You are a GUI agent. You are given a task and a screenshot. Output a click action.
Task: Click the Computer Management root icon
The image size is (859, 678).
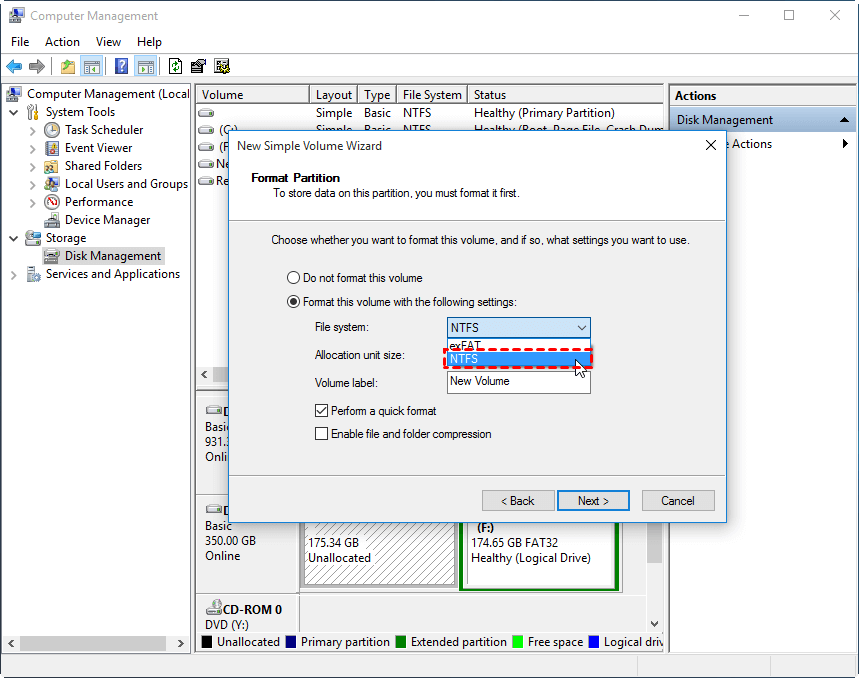click(14, 94)
